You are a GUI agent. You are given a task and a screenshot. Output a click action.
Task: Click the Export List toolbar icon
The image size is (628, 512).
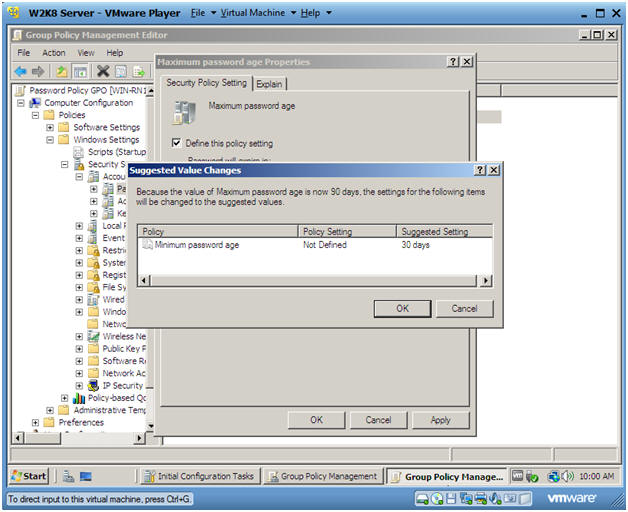coord(139,72)
